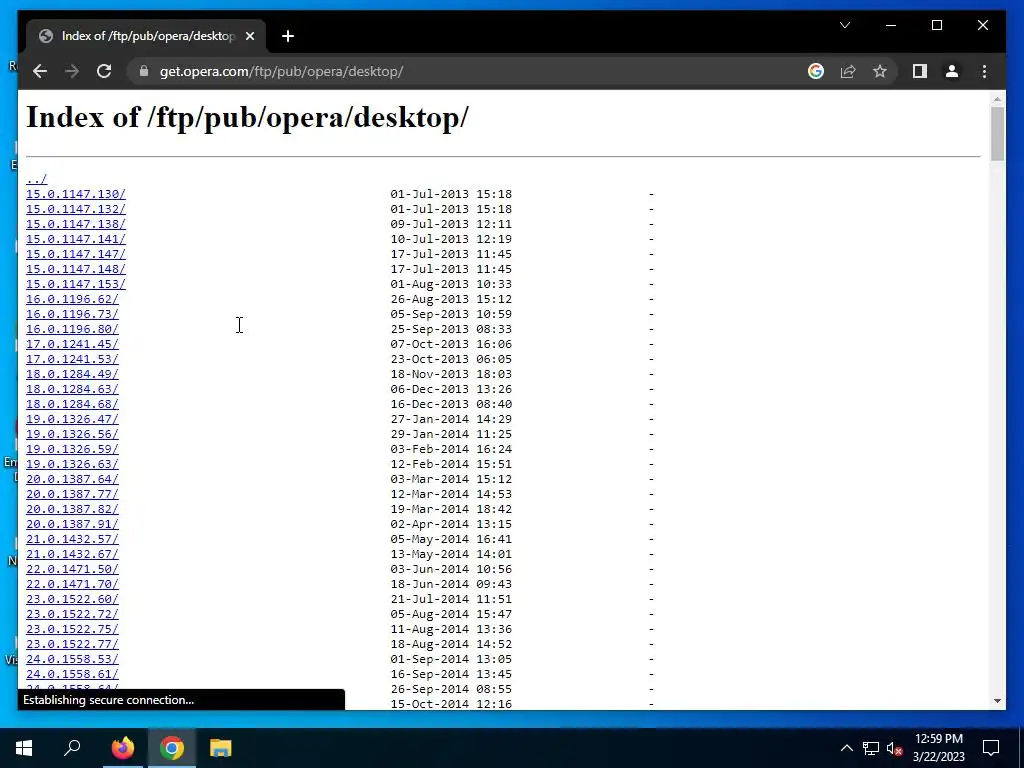Screen dimensions: 1024x768
Task: Open the 24.0.1558.53/ directory link
Action: point(72,660)
